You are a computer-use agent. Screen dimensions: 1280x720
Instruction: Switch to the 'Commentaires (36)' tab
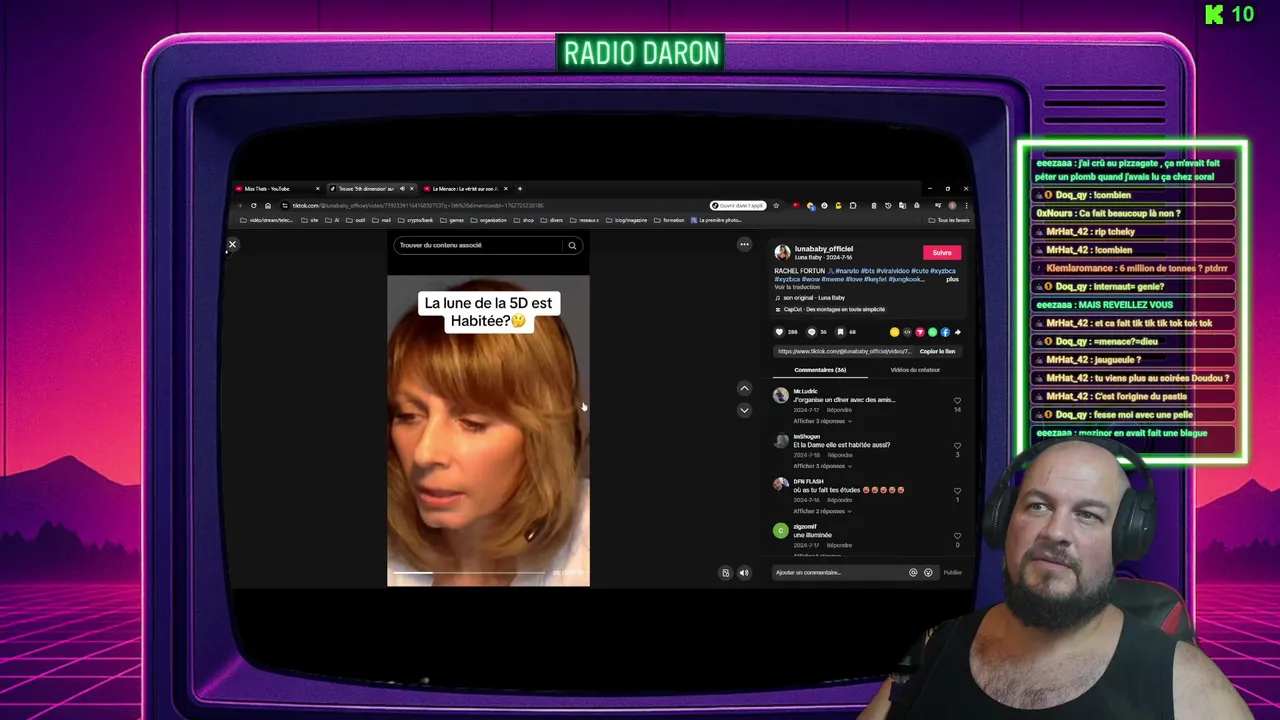click(x=820, y=370)
